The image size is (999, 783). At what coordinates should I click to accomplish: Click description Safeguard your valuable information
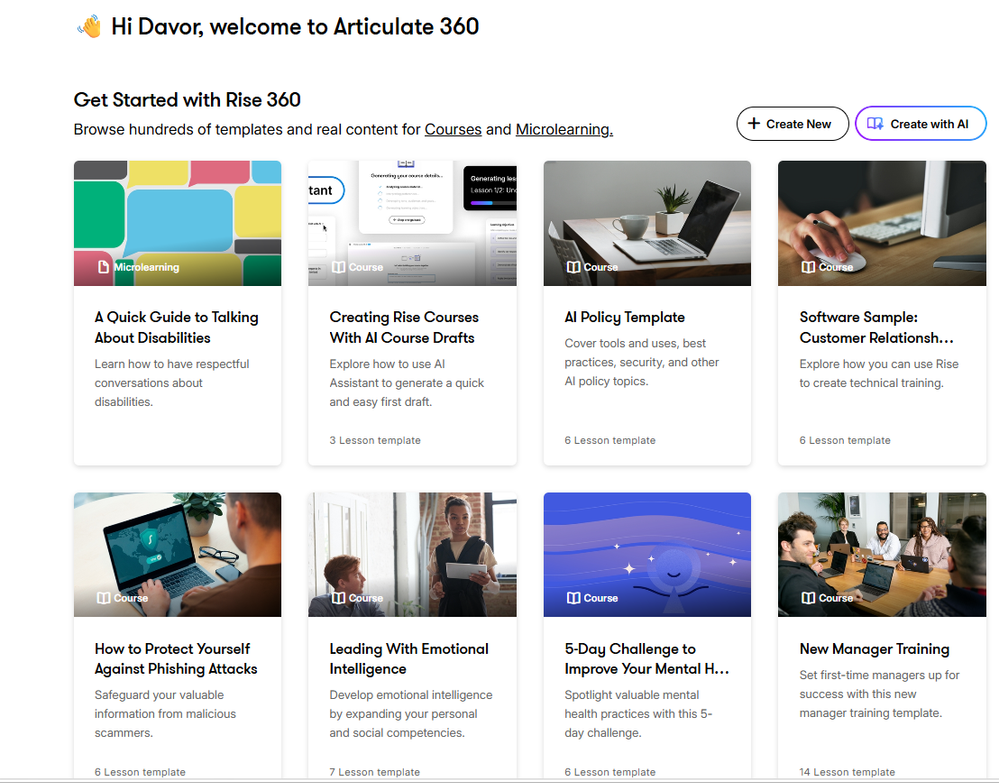tap(165, 714)
